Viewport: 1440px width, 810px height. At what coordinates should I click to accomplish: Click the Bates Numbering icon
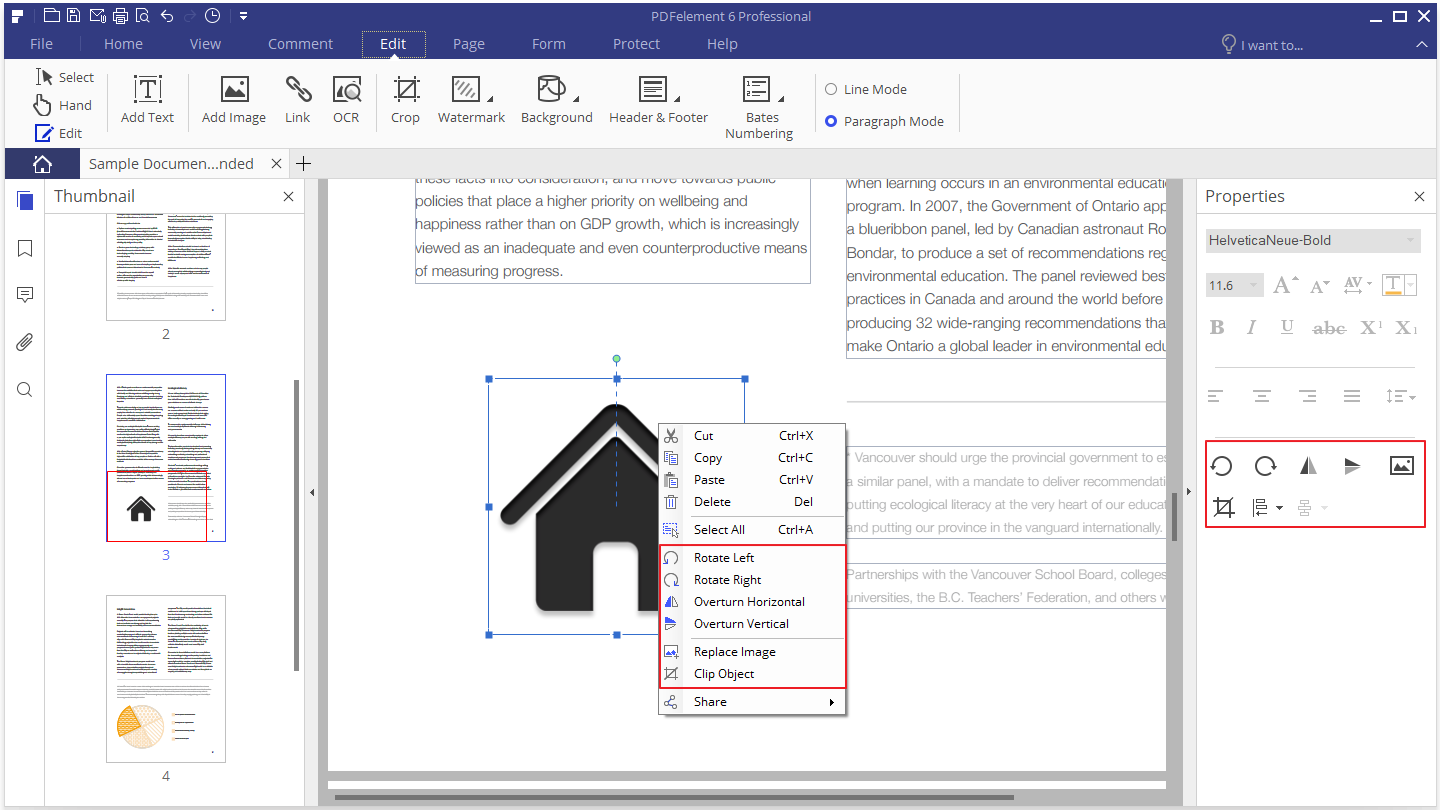(x=757, y=90)
